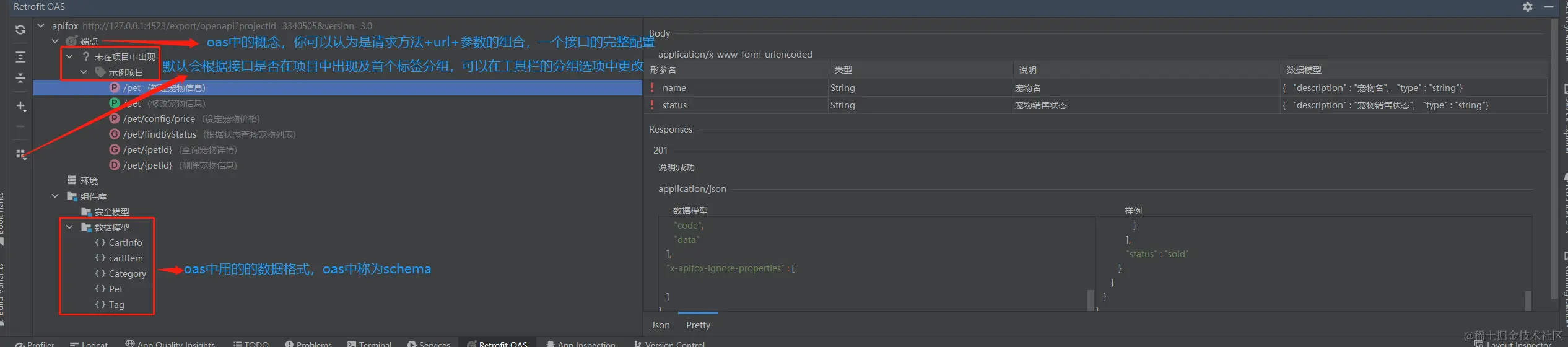Open the Logcat tool window tab
This screenshot has height=347, width=1568.
(x=89, y=343)
